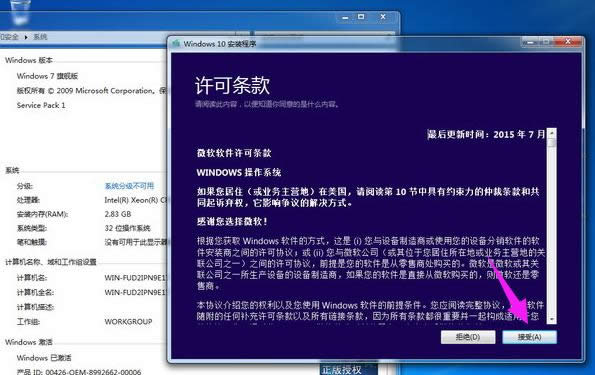
Task: Click the 感谢您选择微软！ line
Action: [x=232, y=221]
